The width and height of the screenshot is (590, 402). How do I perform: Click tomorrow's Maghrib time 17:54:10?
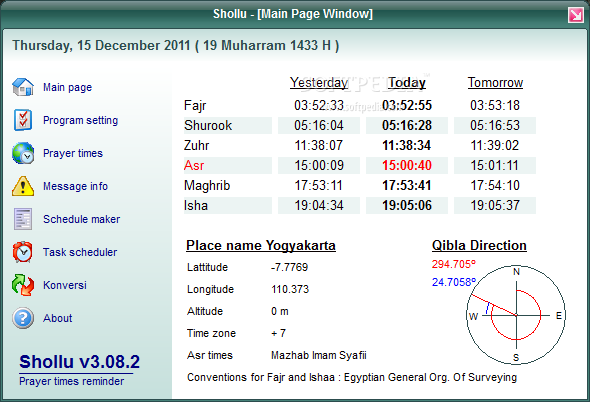pos(495,186)
